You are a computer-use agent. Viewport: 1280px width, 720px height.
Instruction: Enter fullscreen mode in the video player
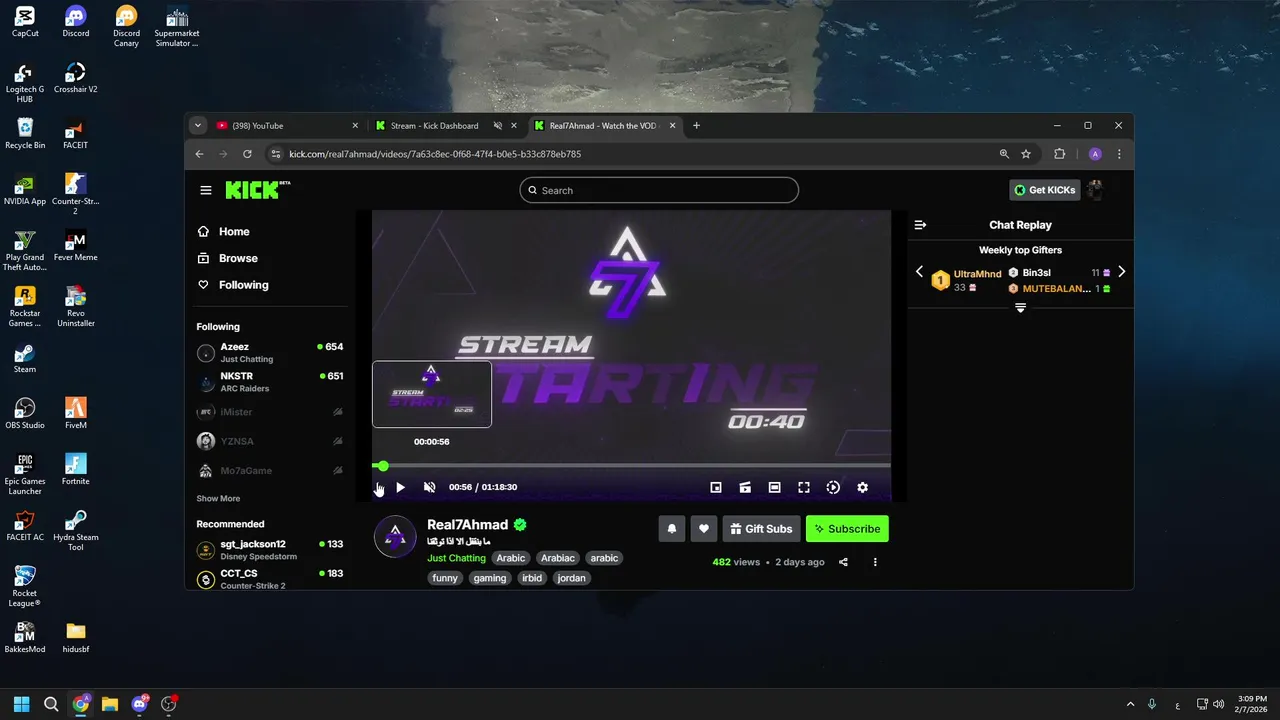pyautogui.click(x=803, y=488)
